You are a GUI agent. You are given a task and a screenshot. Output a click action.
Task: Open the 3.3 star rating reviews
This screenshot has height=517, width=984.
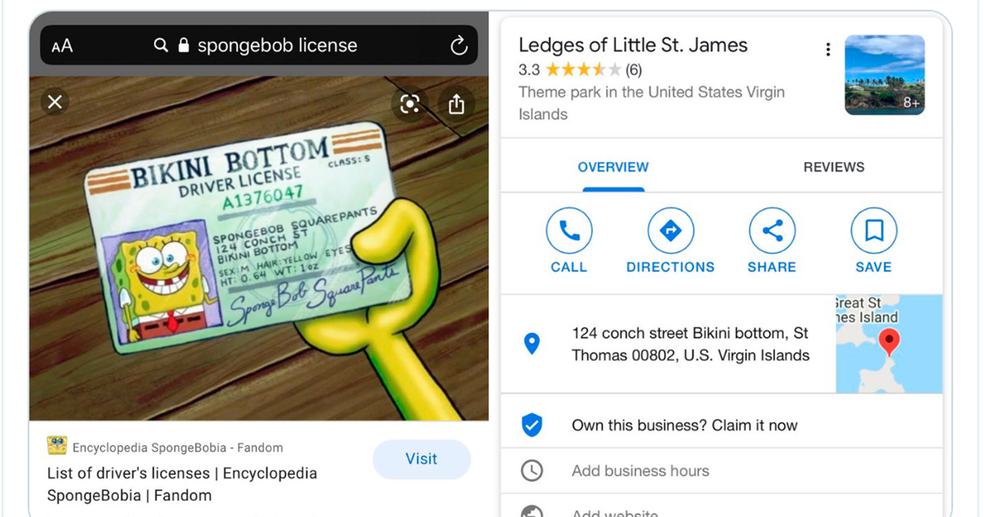[580, 70]
